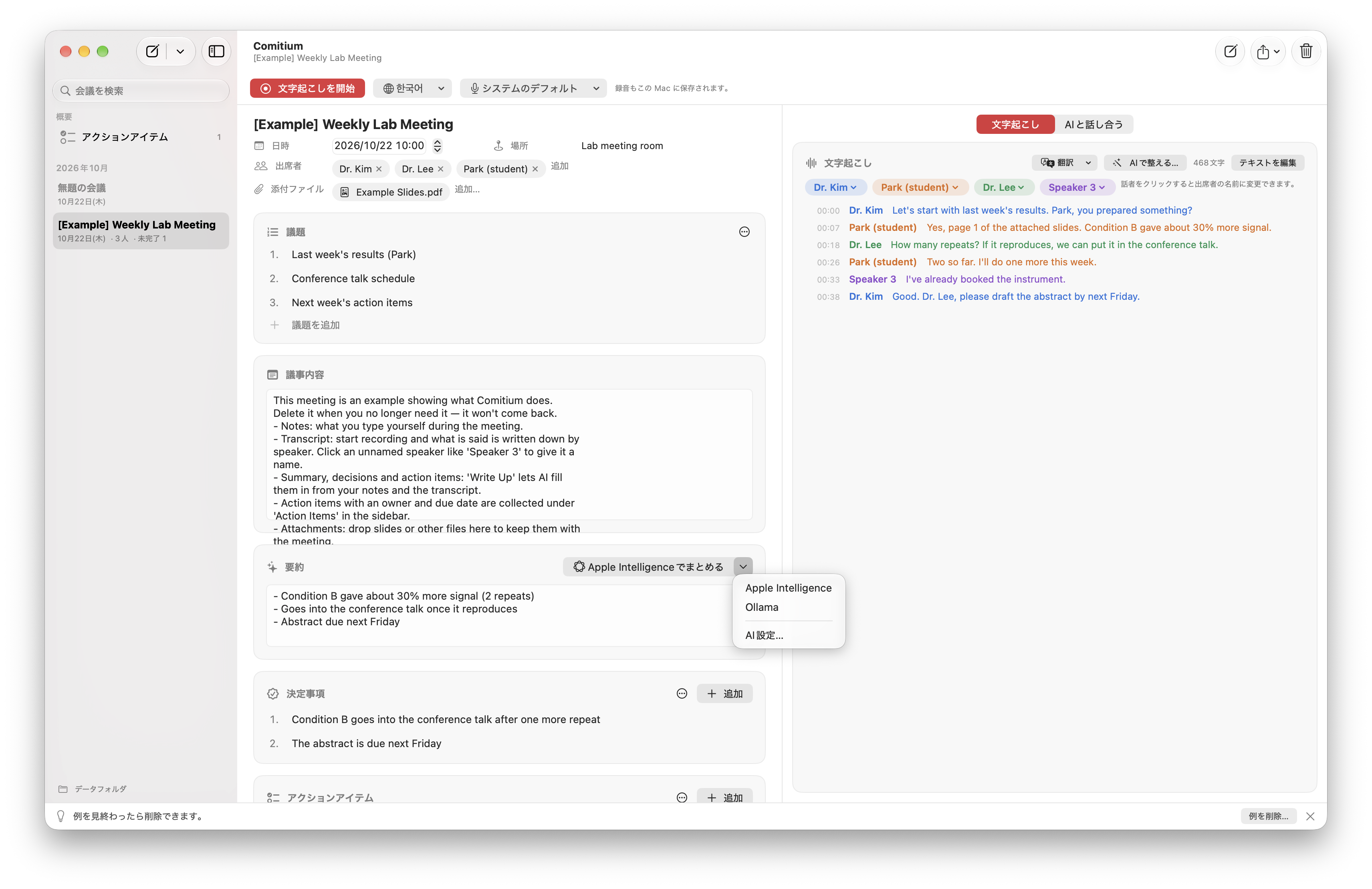Remove attendee Dr. Kim with its x icon
The width and height of the screenshot is (1372, 889).
coord(379,169)
